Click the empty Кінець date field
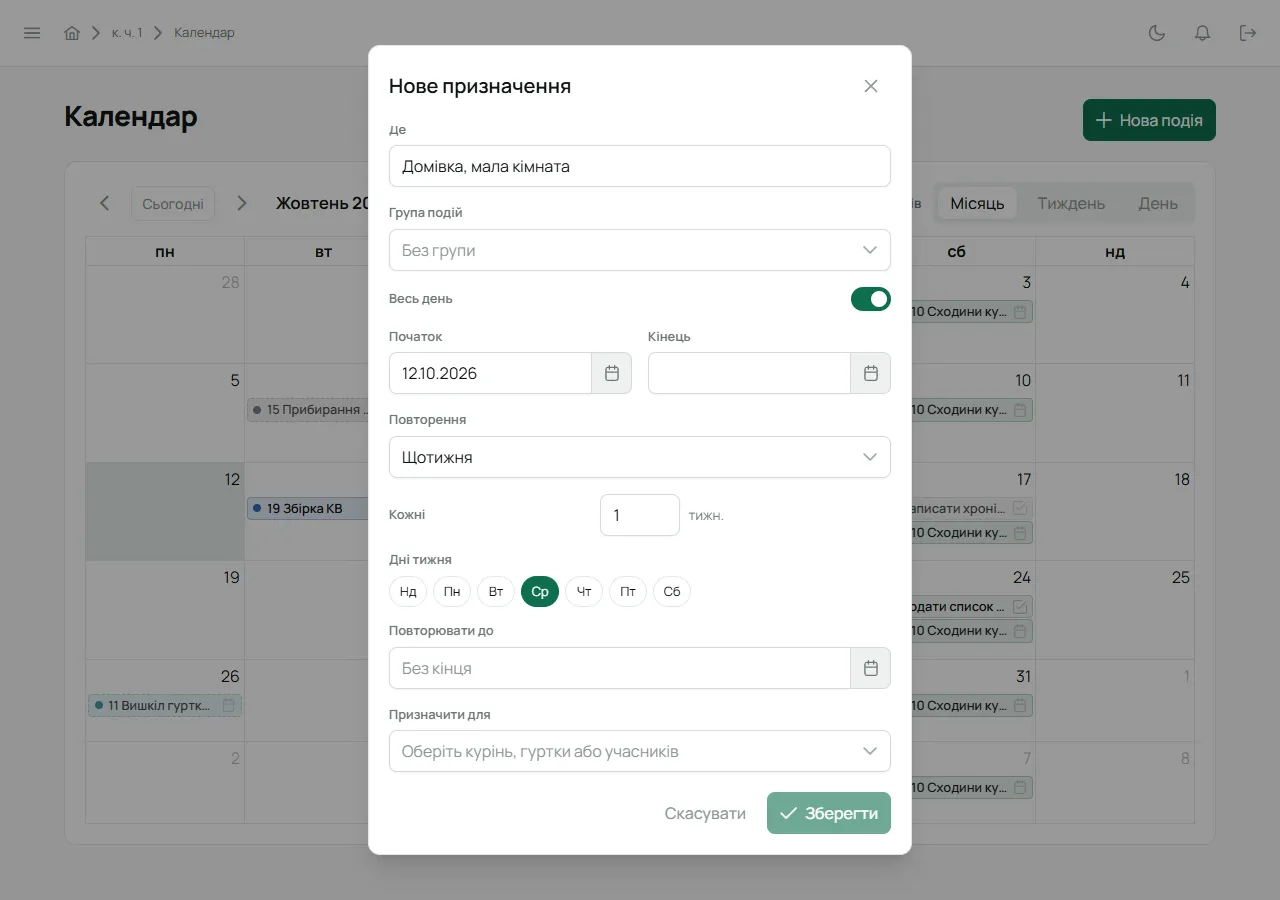Image resolution: width=1280 pixels, height=900 pixels. [750, 373]
